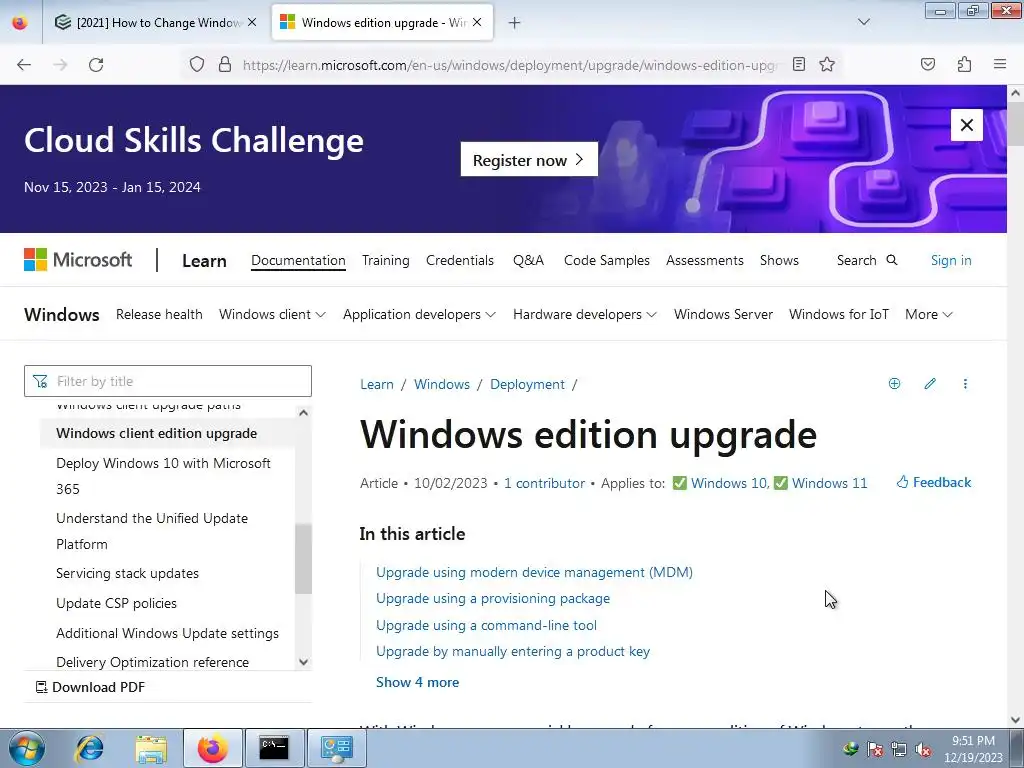Screen dimensions: 1024x768
Task: Expand Windows client dropdown
Action: 272,314
